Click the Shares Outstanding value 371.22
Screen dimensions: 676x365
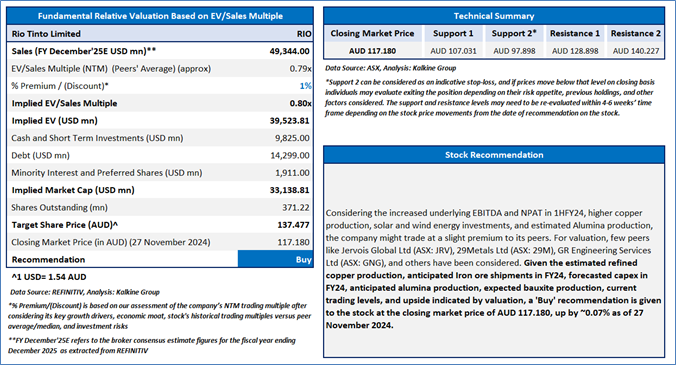[x=296, y=208]
